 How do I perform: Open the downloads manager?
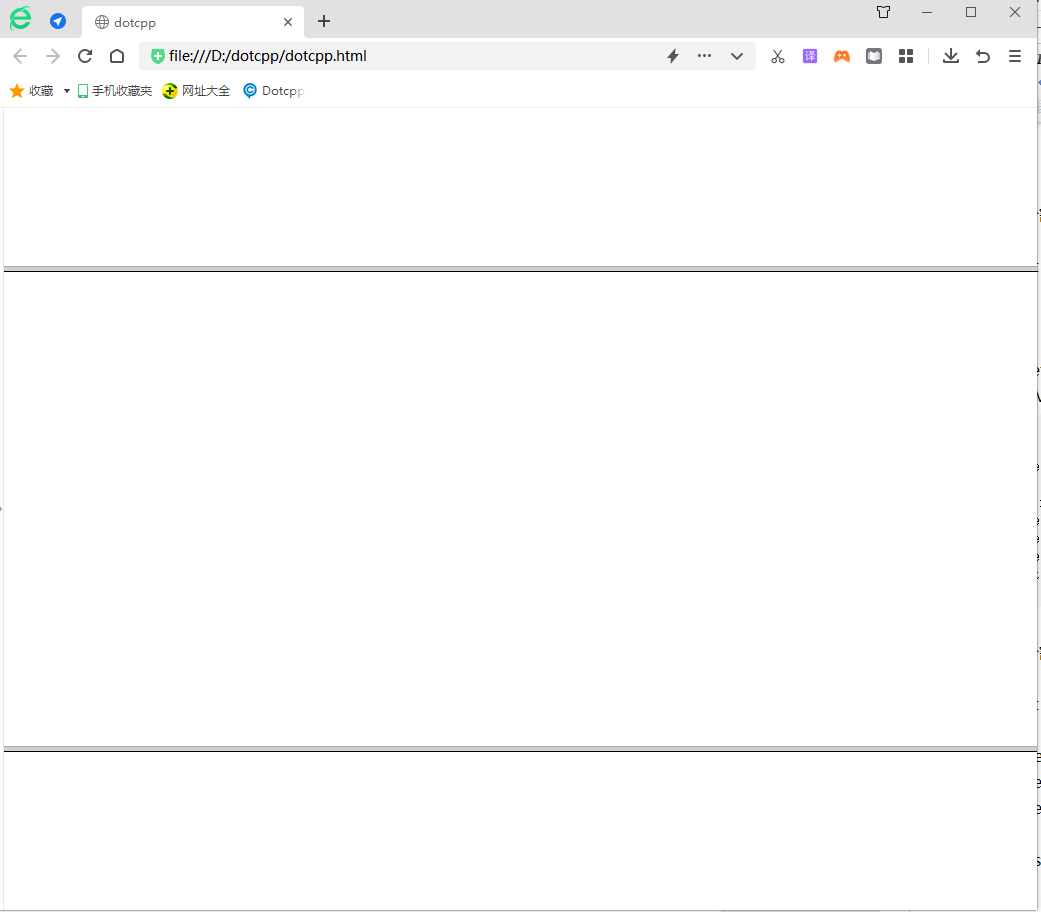[951, 56]
